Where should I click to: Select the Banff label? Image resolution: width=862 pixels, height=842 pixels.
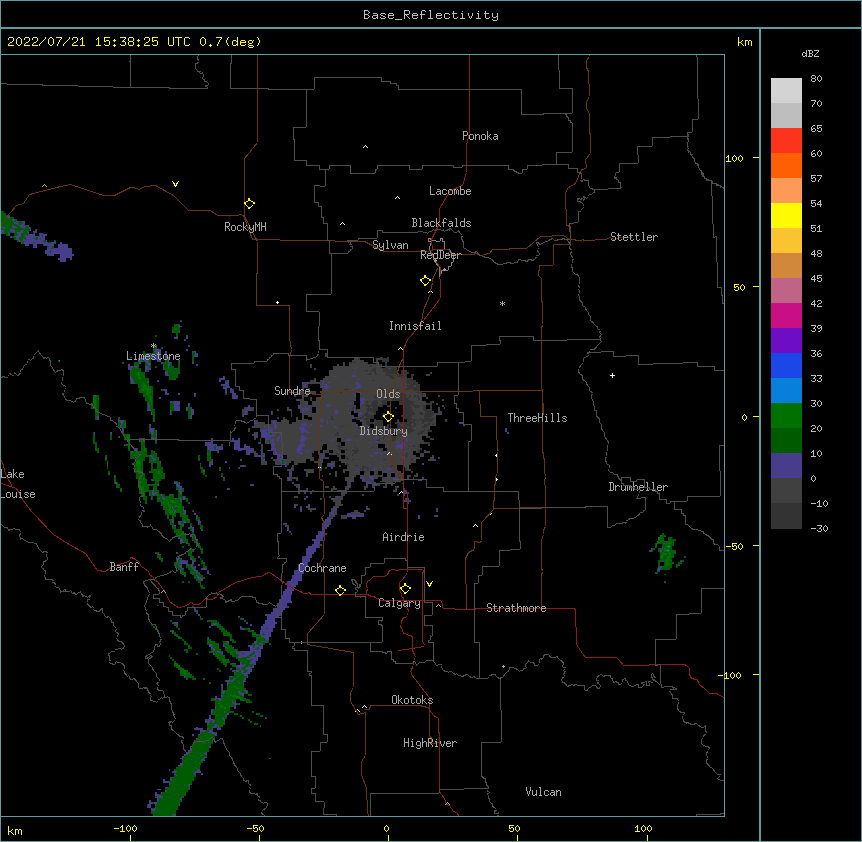pos(124,567)
